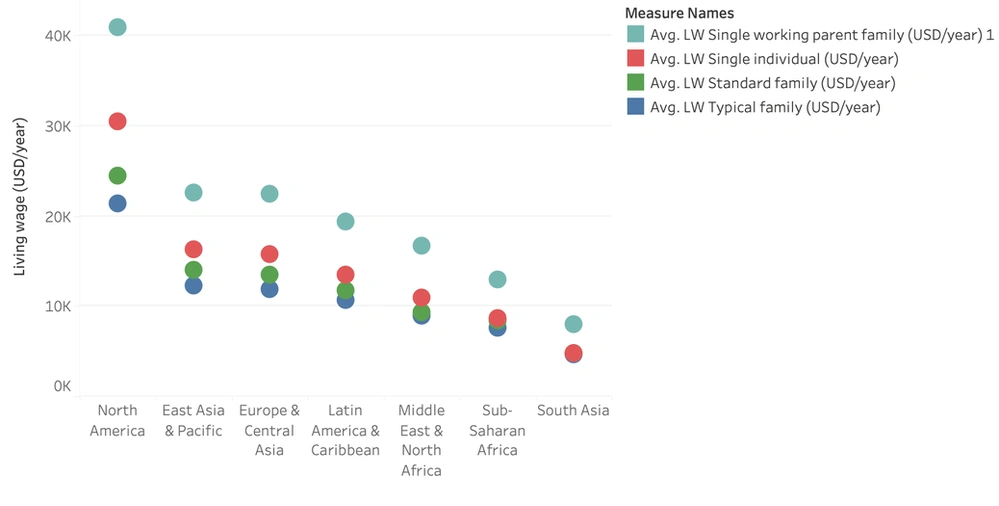This screenshot has height=506, width=999.
Task: Click red Single individual legend swatch
Action: pos(635,58)
